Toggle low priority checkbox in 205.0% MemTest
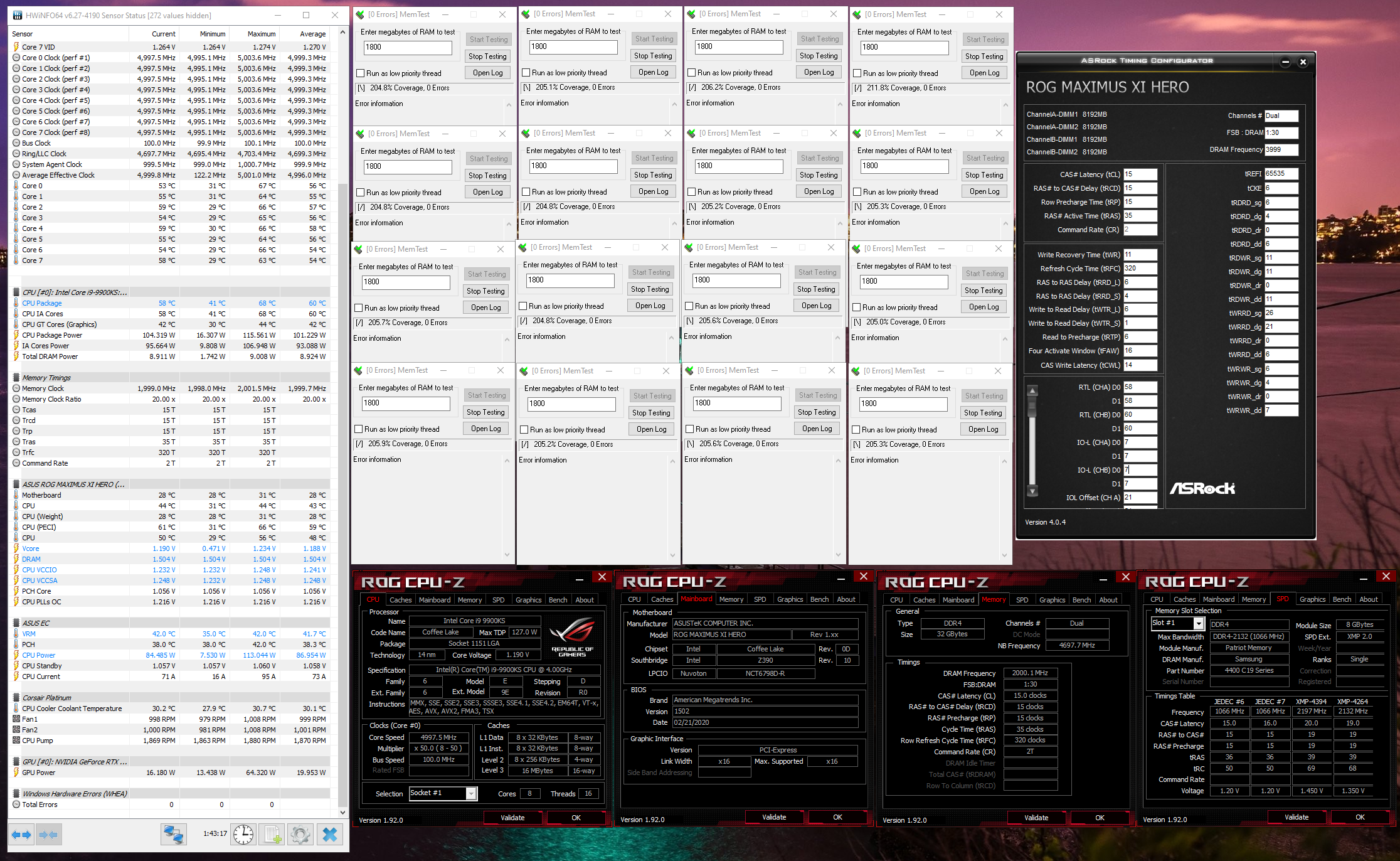 point(857,307)
